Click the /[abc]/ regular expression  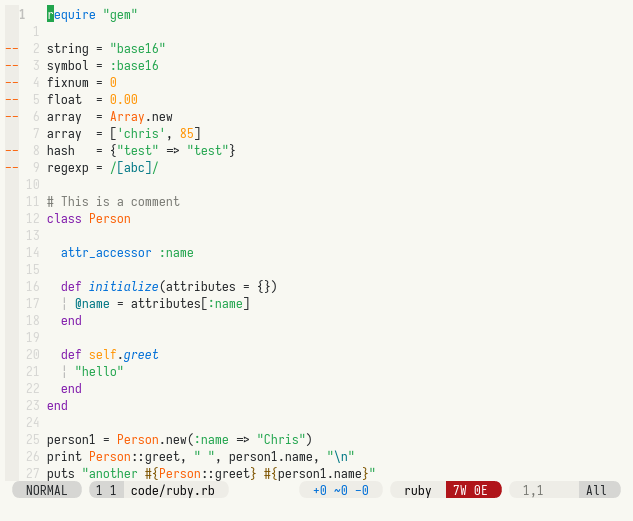pyautogui.click(x=134, y=168)
